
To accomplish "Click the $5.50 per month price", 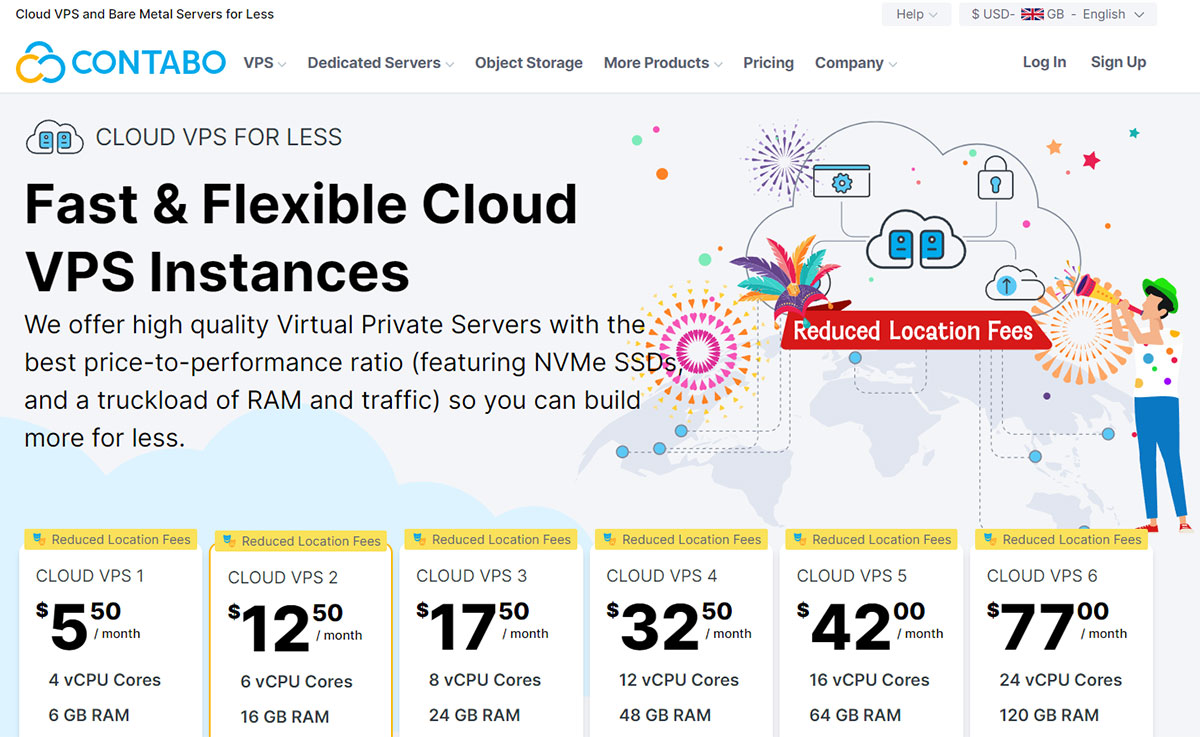I will (88, 625).
